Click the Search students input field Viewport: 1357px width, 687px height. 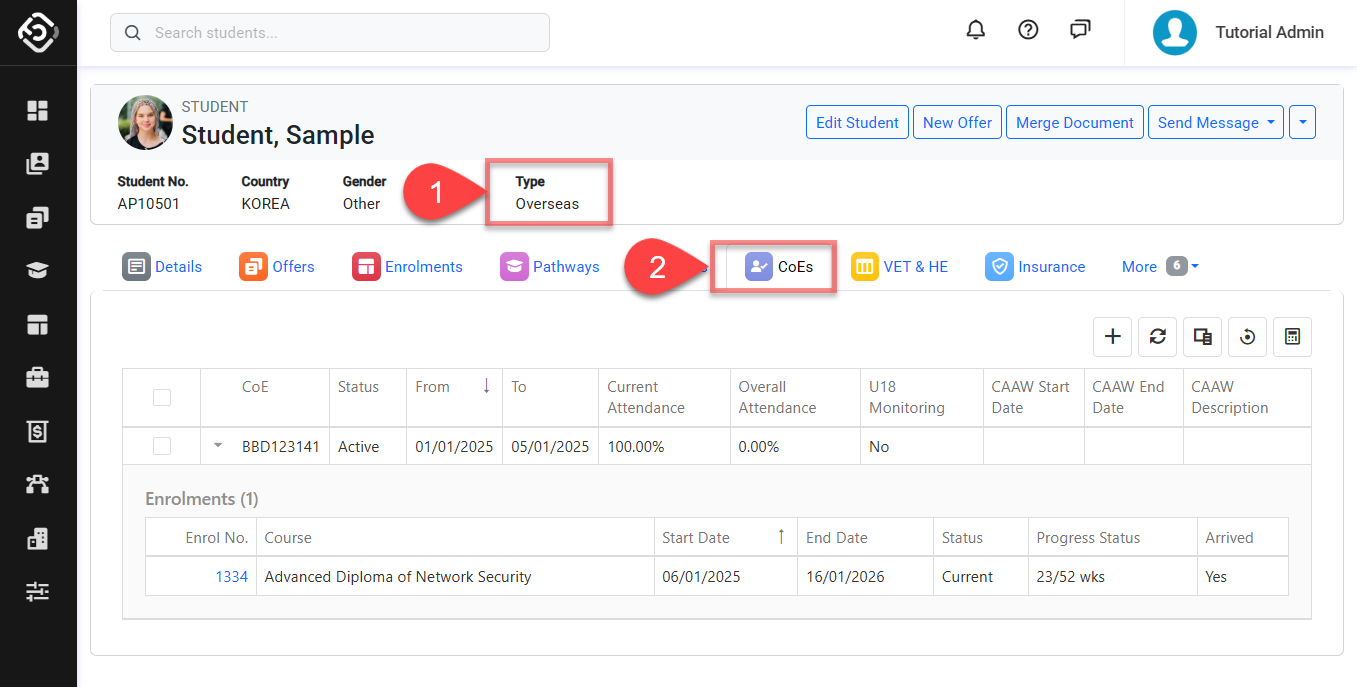[330, 33]
